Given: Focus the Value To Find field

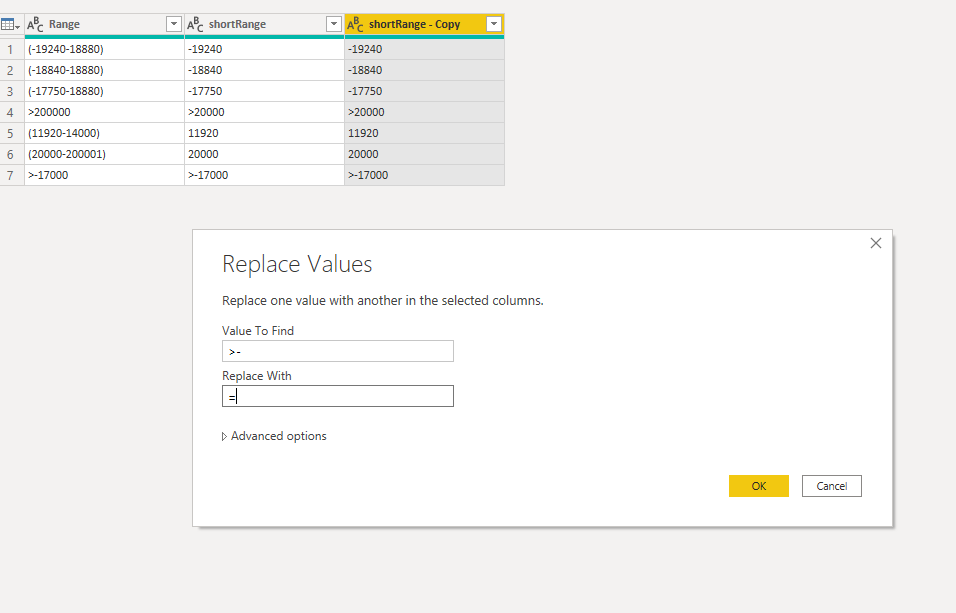Looking at the screenshot, I should coord(338,351).
